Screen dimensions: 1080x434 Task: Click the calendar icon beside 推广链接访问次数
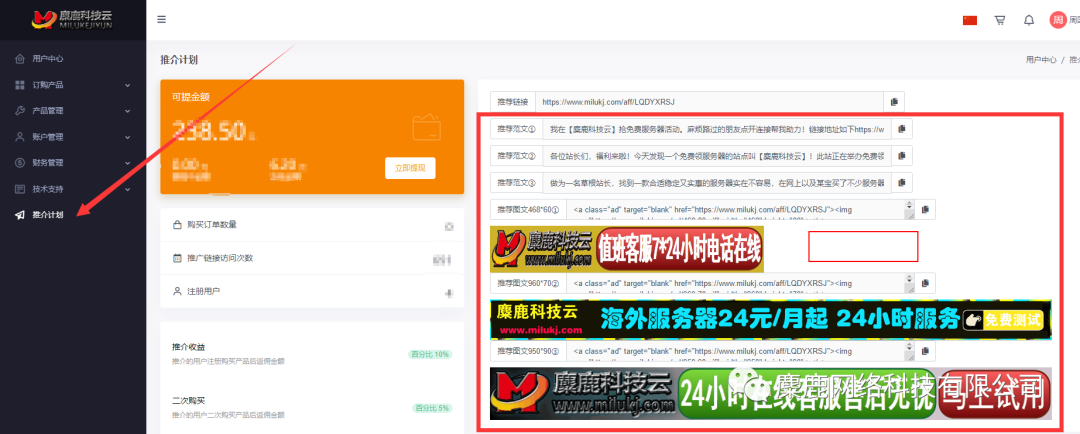click(177, 258)
